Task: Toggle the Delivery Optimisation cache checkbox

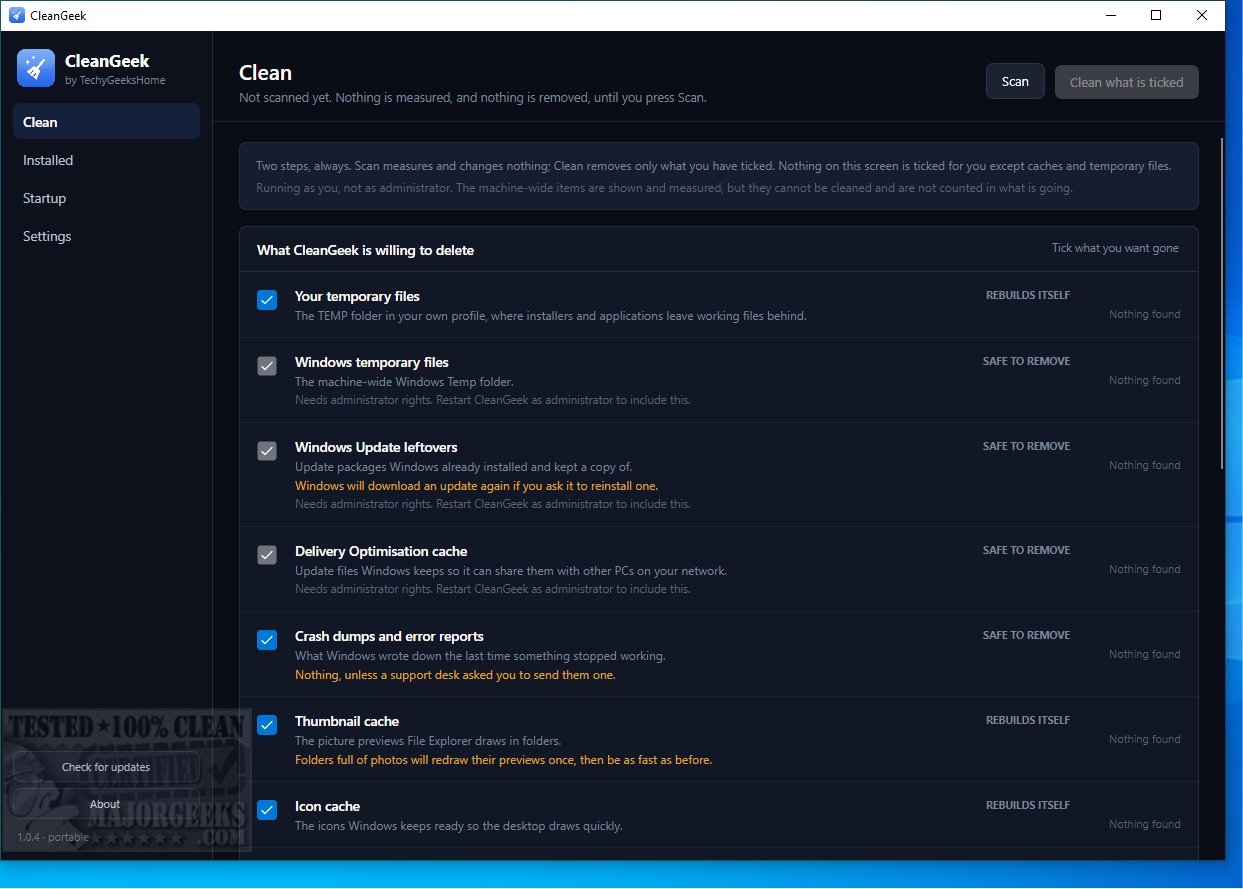Action: click(267, 555)
